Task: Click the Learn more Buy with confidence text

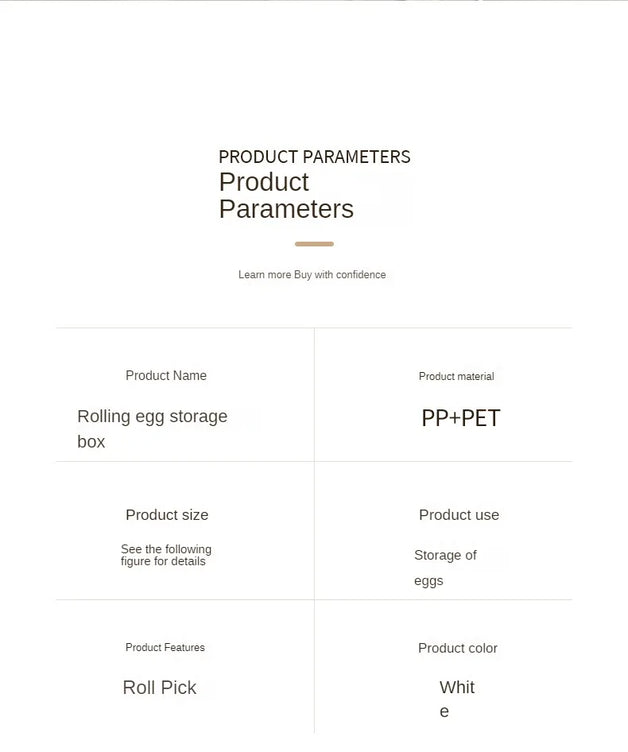Action: pyautogui.click(x=312, y=275)
